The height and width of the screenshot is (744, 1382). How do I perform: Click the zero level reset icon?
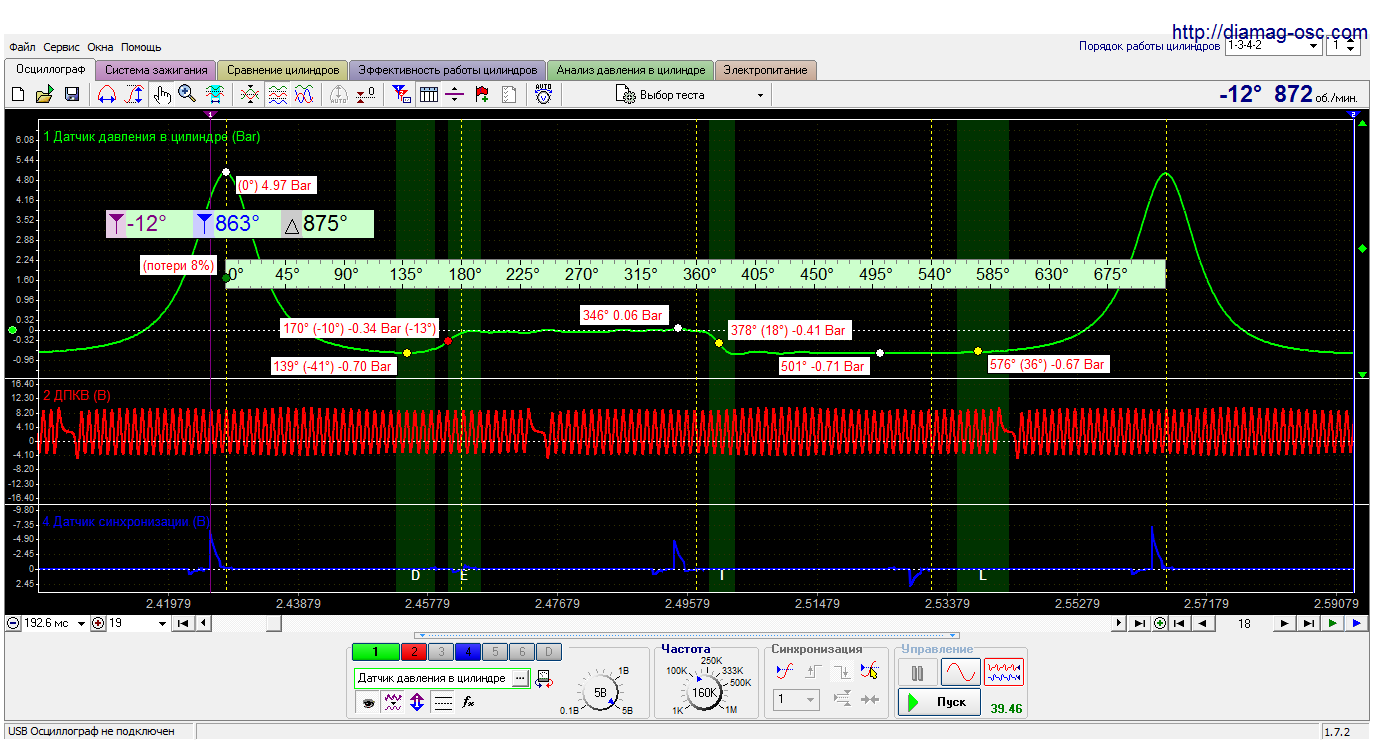coord(366,94)
